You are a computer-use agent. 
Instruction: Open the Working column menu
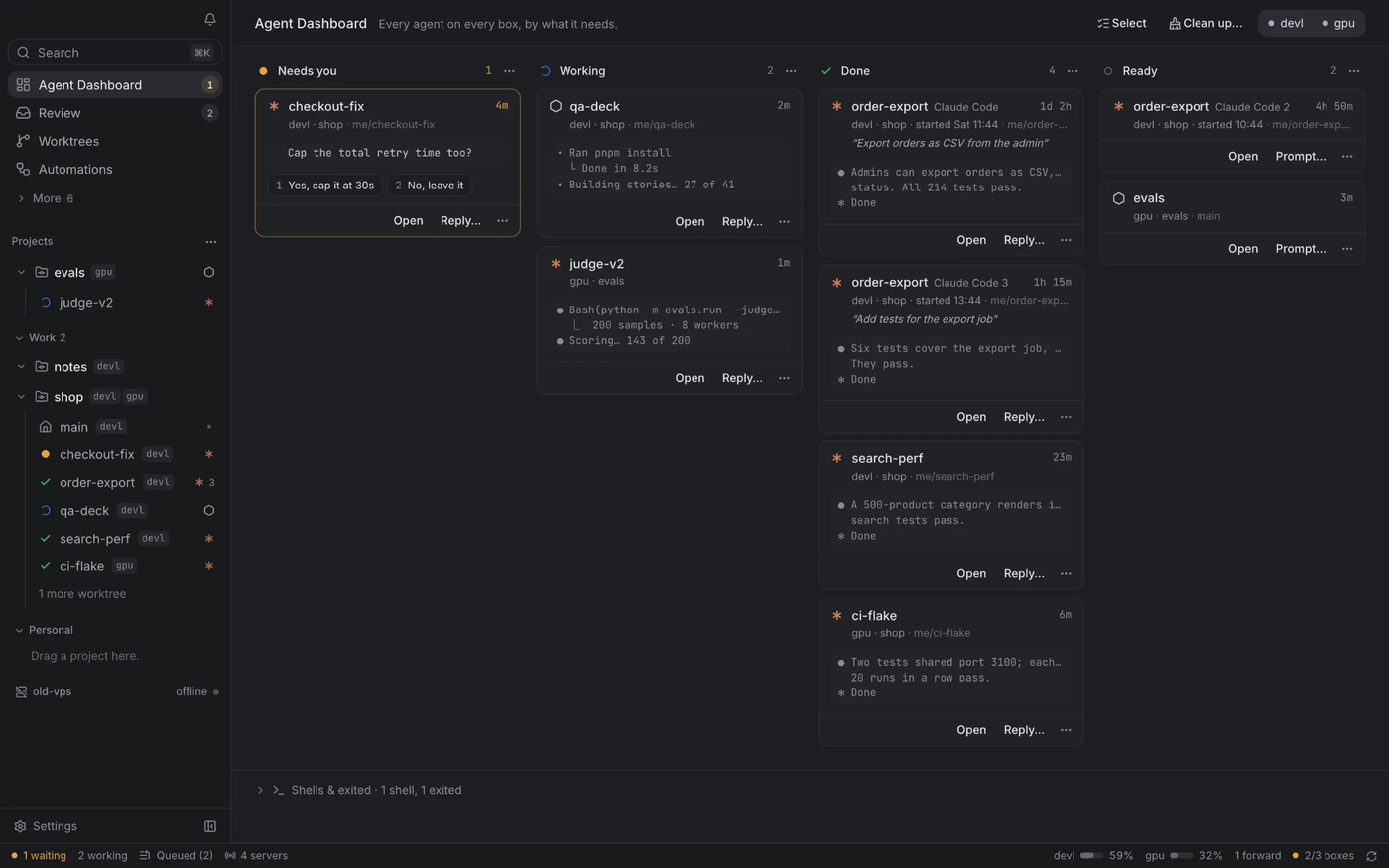pyautogui.click(x=791, y=71)
